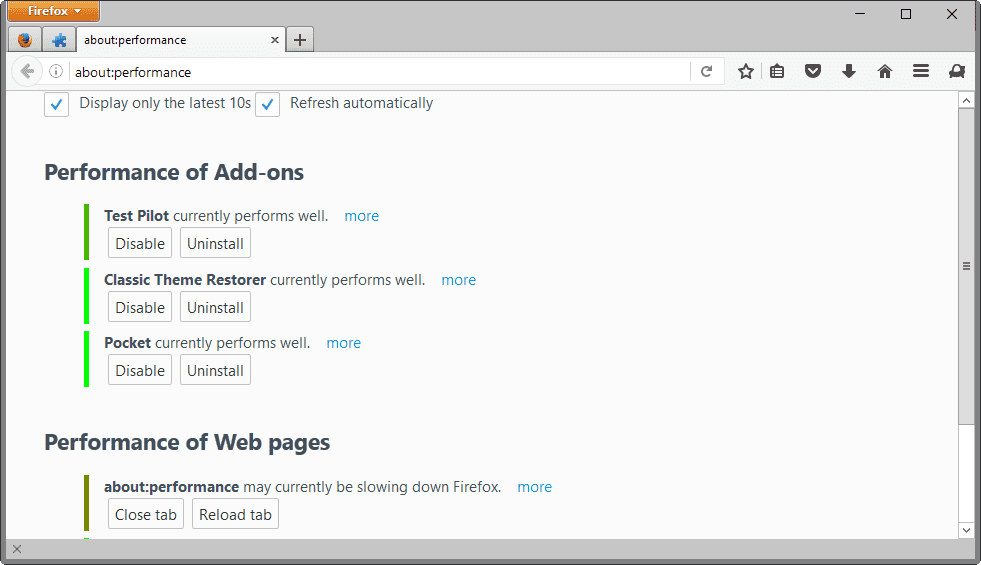Image resolution: width=981 pixels, height=565 pixels.
Task: Disable Classic Theme Restorer
Action: 140,307
